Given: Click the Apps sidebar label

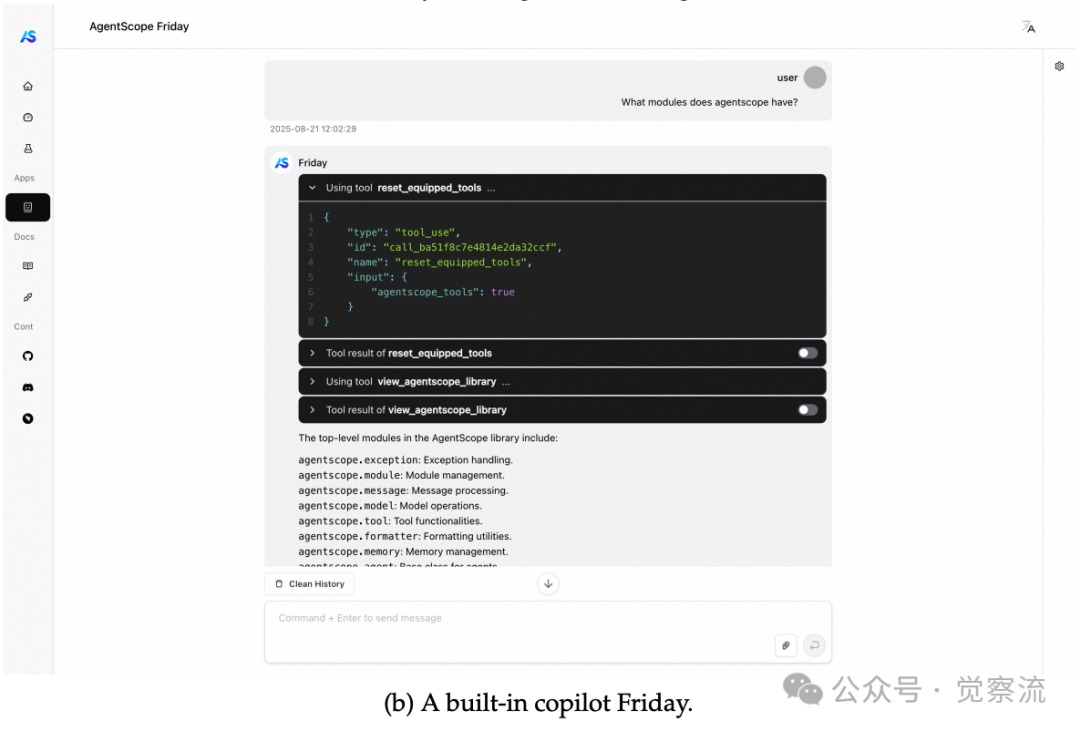Looking at the screenshot, I should 24,178.
